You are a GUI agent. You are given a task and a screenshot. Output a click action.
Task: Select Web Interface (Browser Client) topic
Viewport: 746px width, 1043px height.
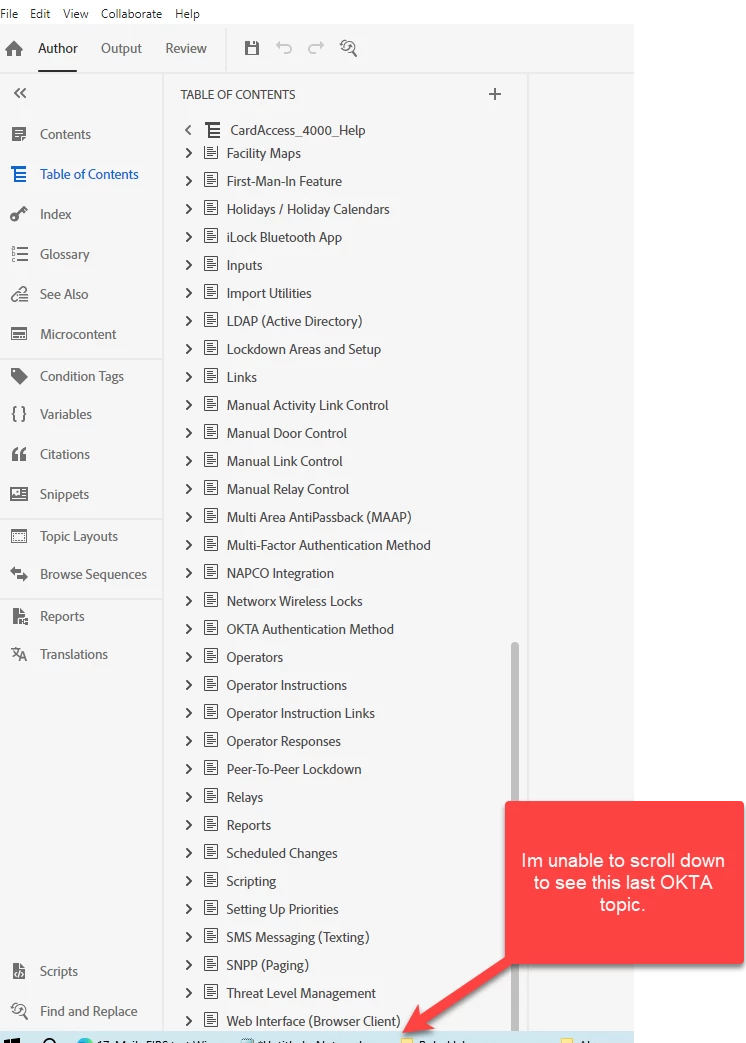click(313, 1021)
